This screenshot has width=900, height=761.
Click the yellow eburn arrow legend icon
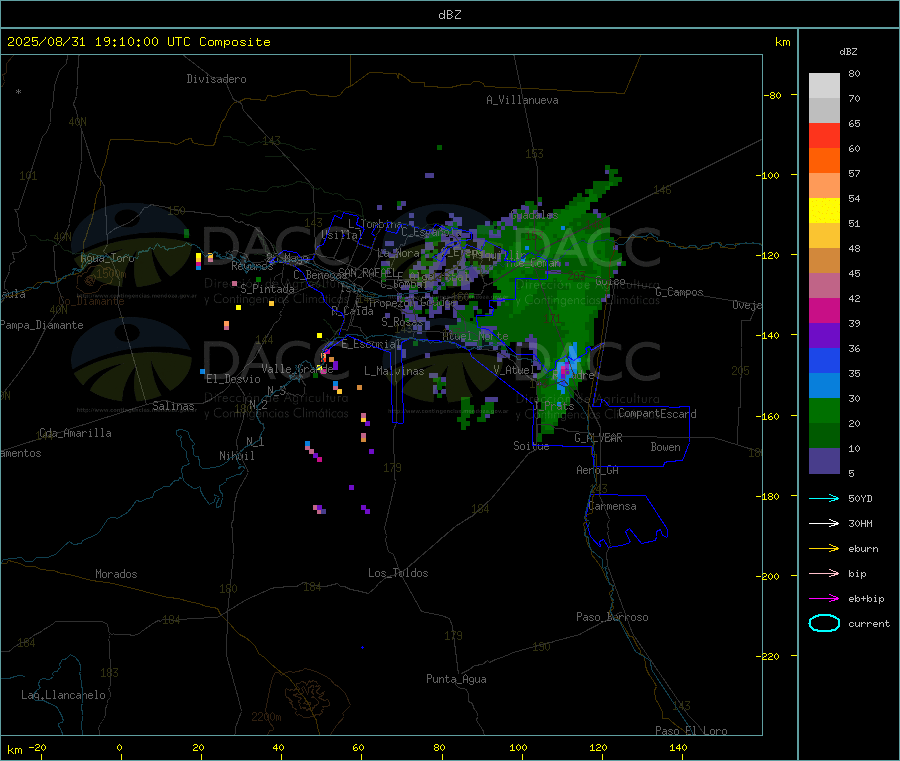tap(824, 549)
